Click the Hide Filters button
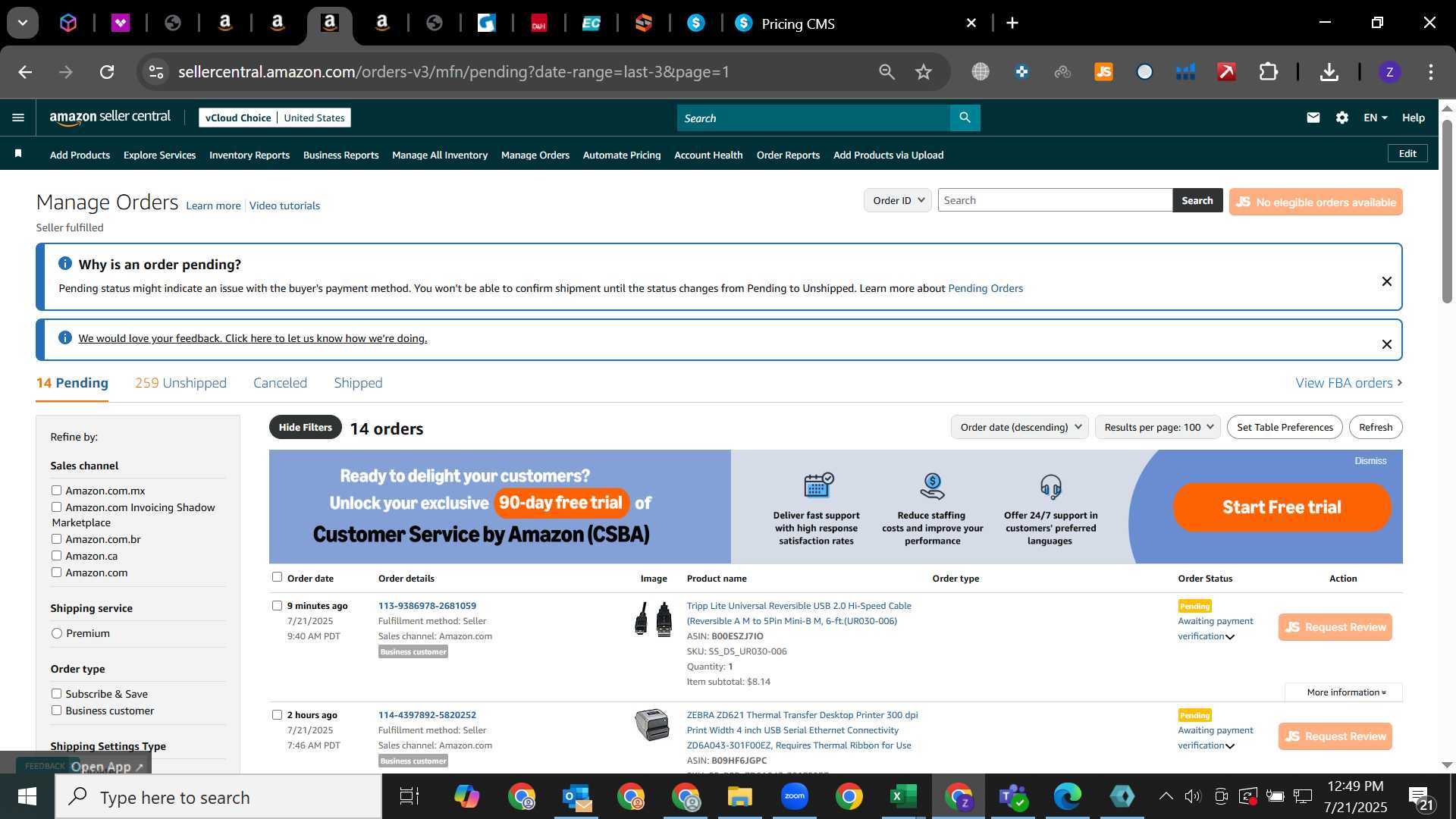This screenshot has width=1456, height=819. point(305,428)
